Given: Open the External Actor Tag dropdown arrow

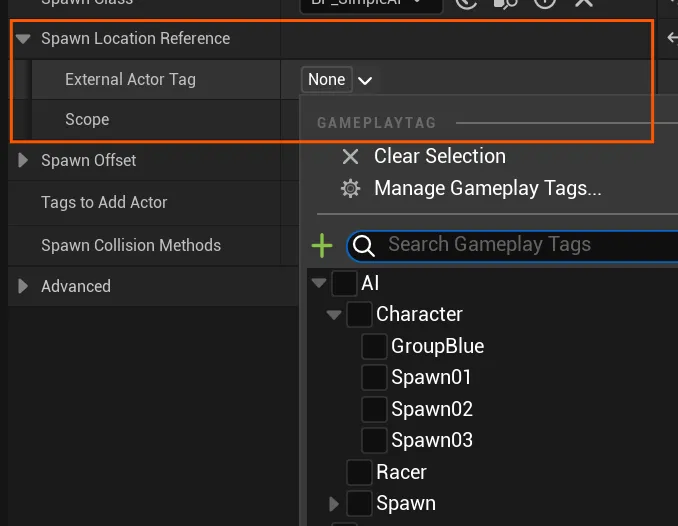Looking at the screenshot, I should [365, 80].
